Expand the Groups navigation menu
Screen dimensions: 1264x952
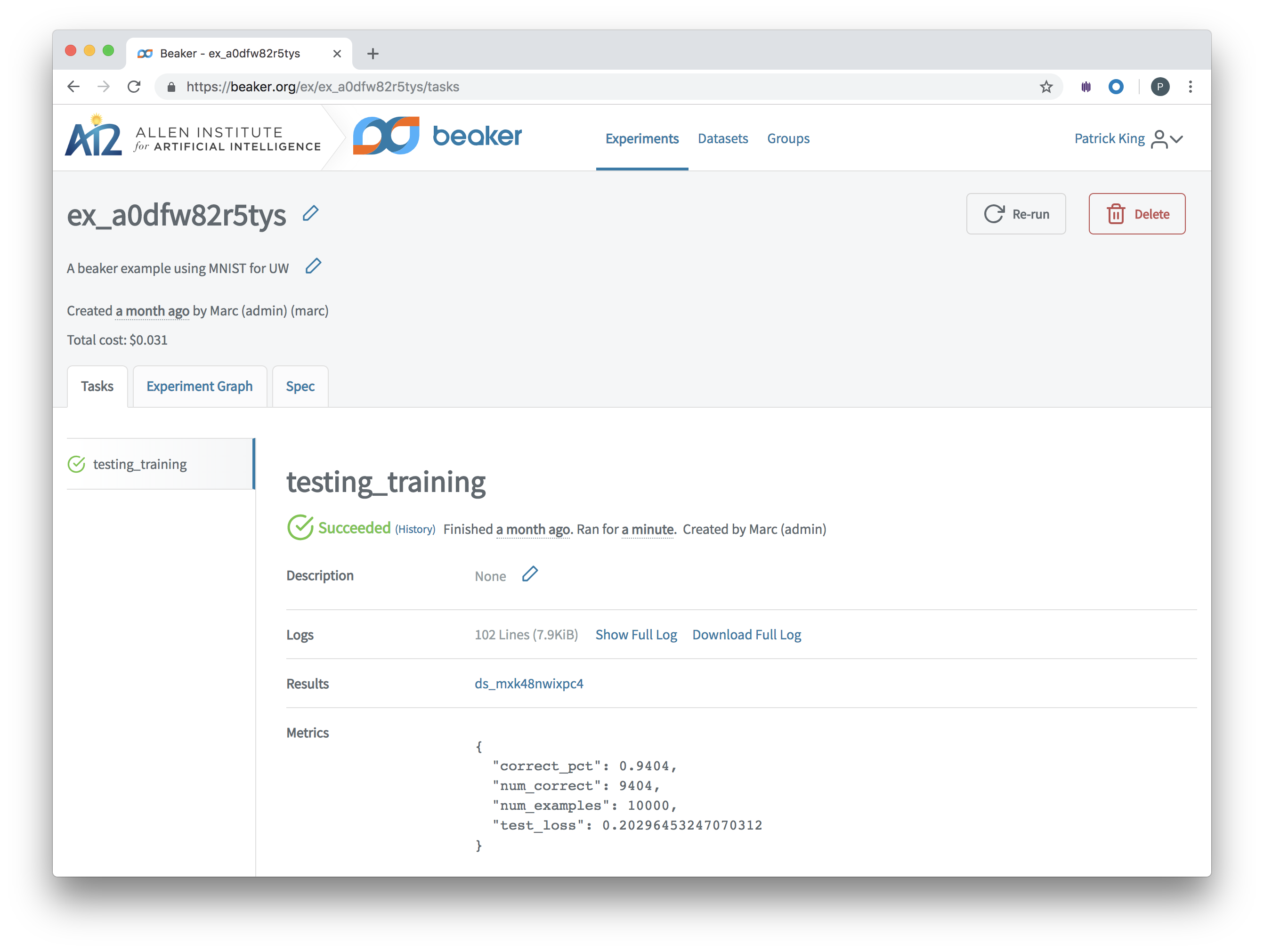789,138
